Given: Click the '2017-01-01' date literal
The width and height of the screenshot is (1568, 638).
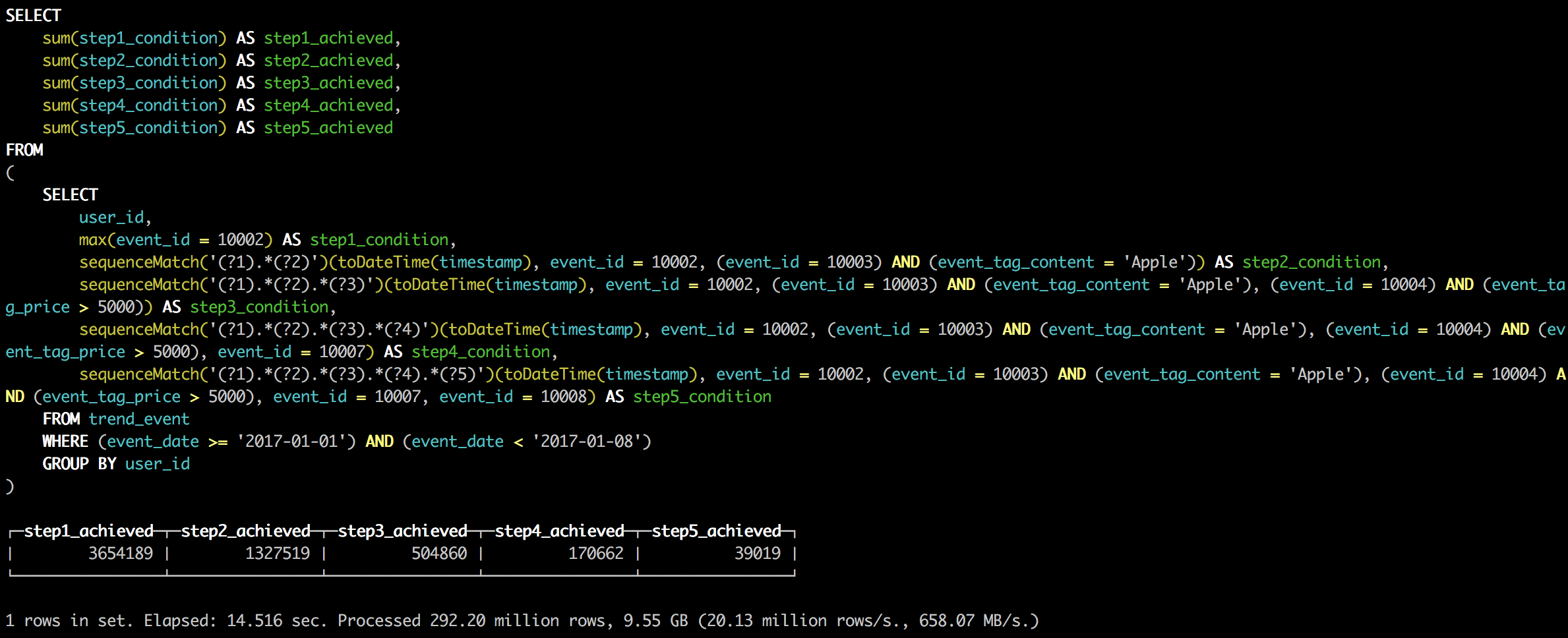Looking at the screenshot, I should pyautogui.click(x=291, y=442).
